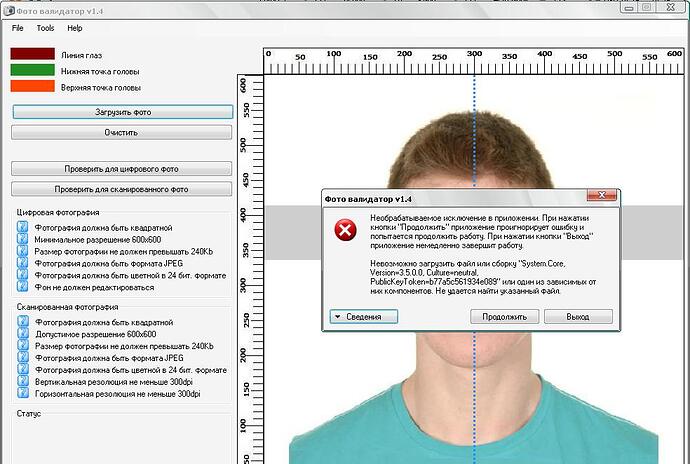Click the Выход button in dialog
The width and height of the screenshot is (690, 464).
(578, 317)
